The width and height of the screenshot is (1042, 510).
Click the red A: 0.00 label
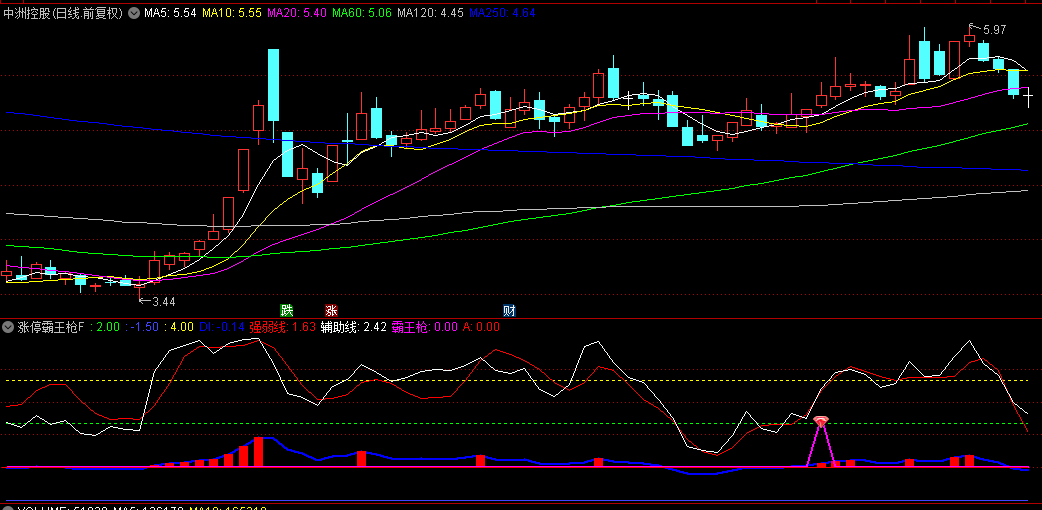pyautogui.click(x=480, y=326)
